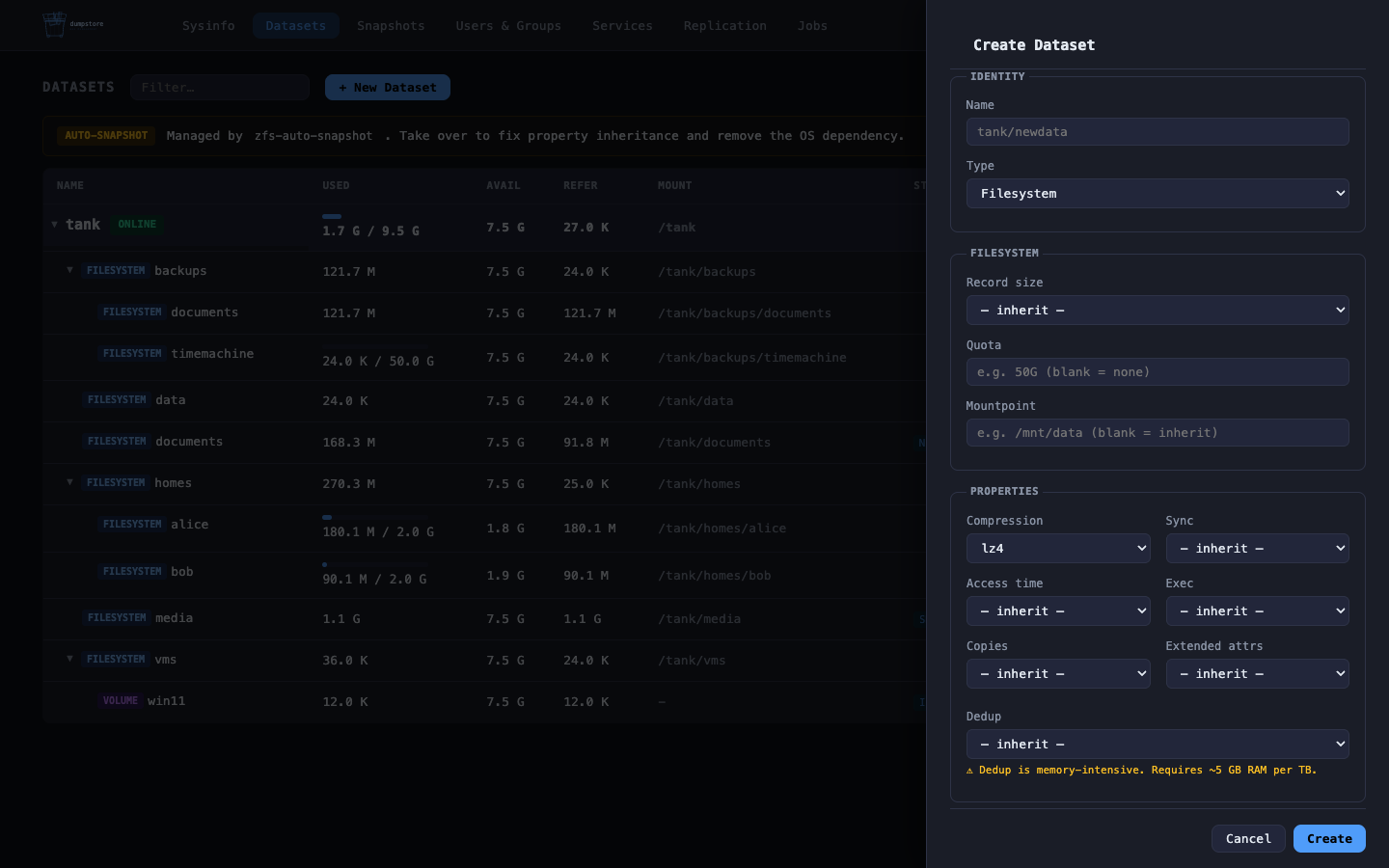
Task: Open the Record size dropdown
Action: click(x=1157, y=310)
